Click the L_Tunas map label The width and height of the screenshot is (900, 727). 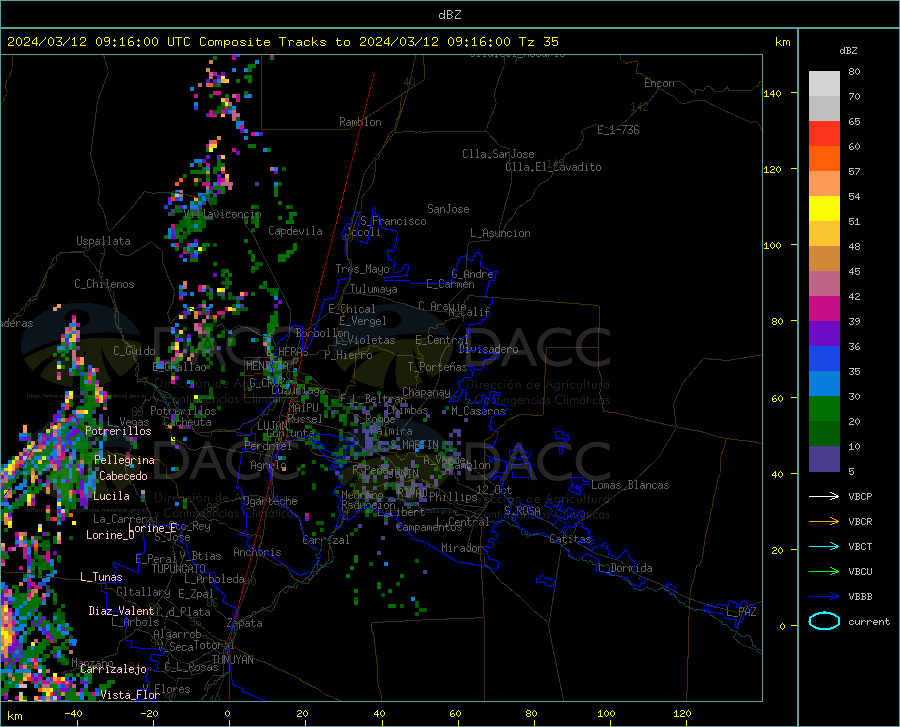pyautogui.click(x=101, y=577)
